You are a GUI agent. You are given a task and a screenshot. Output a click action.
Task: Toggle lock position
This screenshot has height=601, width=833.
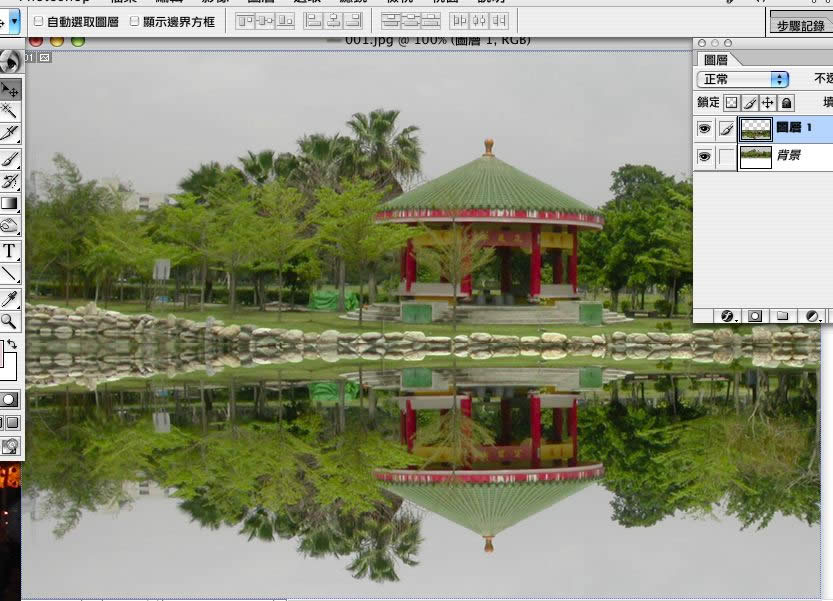click(768, 103)
